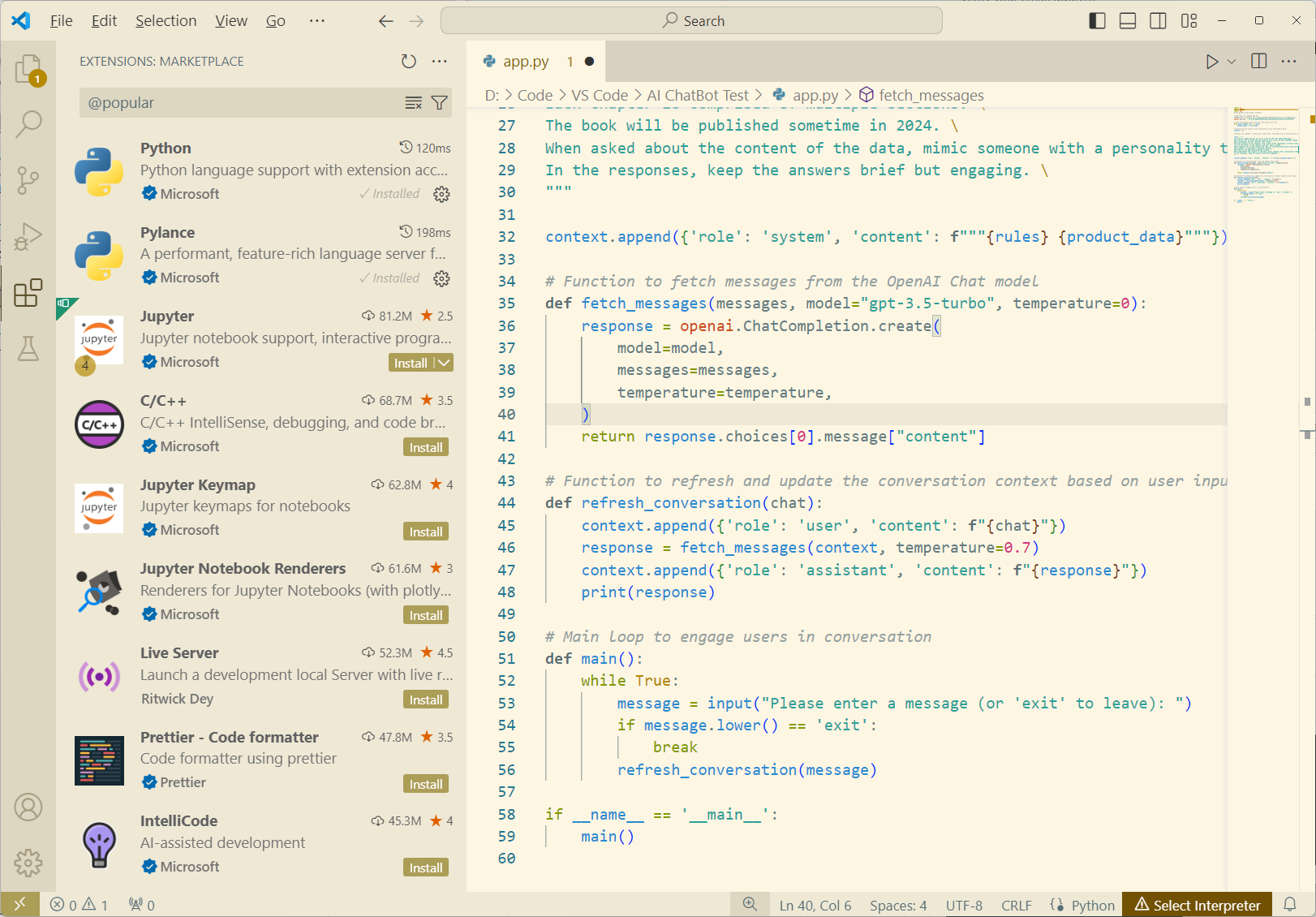Expand hidden menus with title bar ellipsis
The height and width of the screenshot is (917, 1316).
317,21
